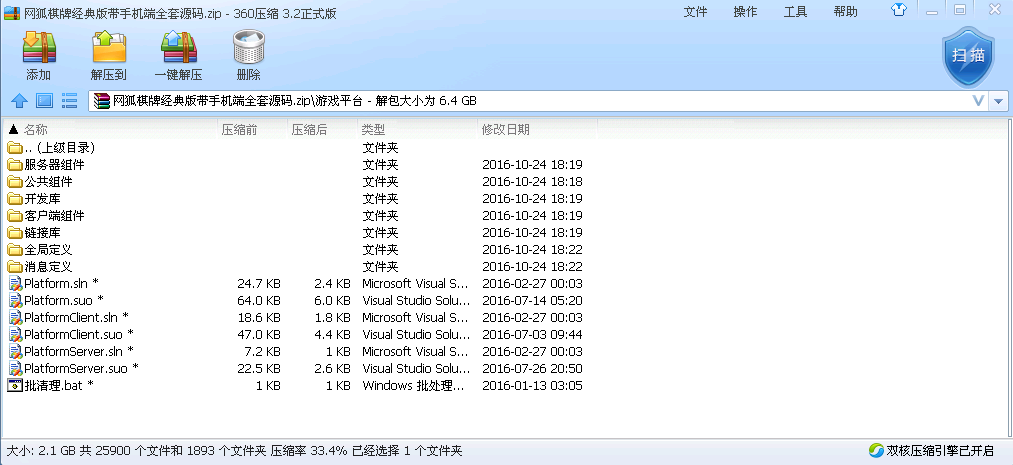Viewport: 1013px width, 465px height.
Task: Open the 文件 menu
Action: 695,12
